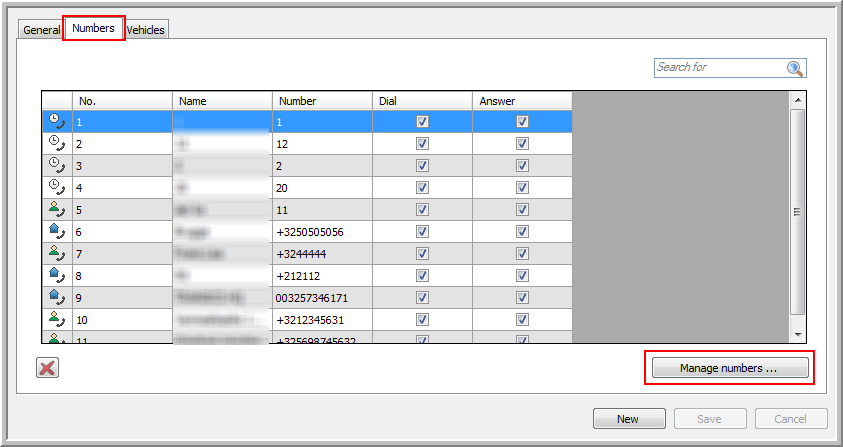This screenshot has width=843, height=447.
Task: Click the magnifier search icon
Action: [x=795, y=68]
